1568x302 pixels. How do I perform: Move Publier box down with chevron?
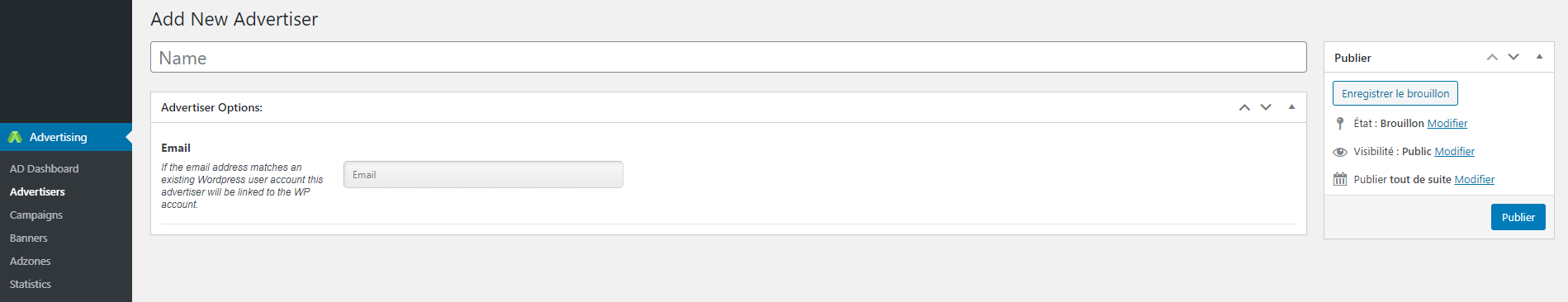1514,57
